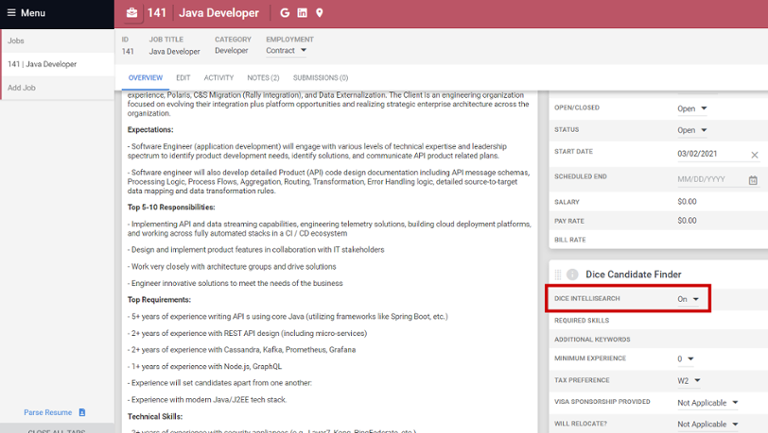This screenshot has height=433, width=768.
Task: Switch to the Activity tab
Action: coord(218,78)
